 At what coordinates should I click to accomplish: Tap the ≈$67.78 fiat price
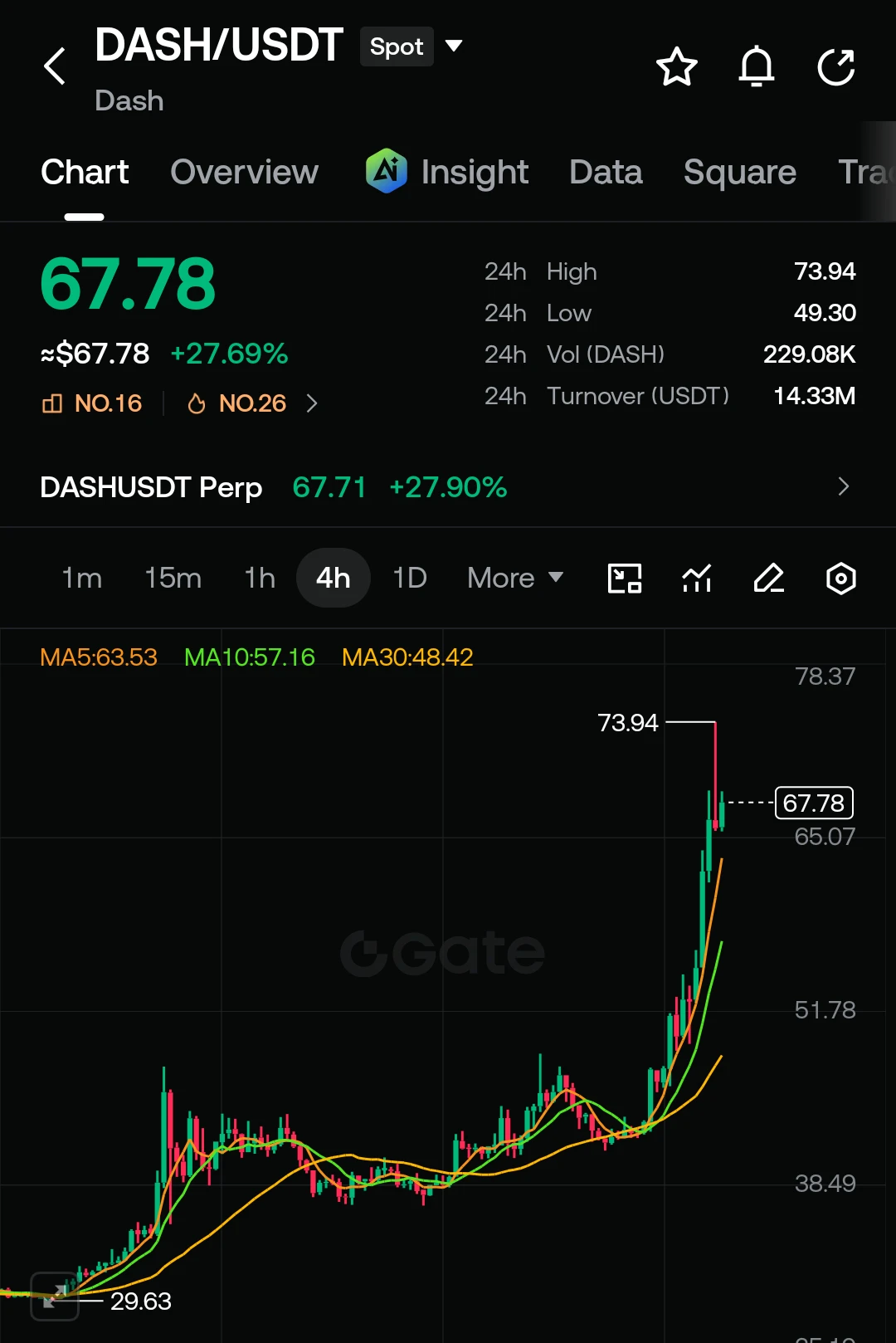pyautogui.click(x=95, y=354)
